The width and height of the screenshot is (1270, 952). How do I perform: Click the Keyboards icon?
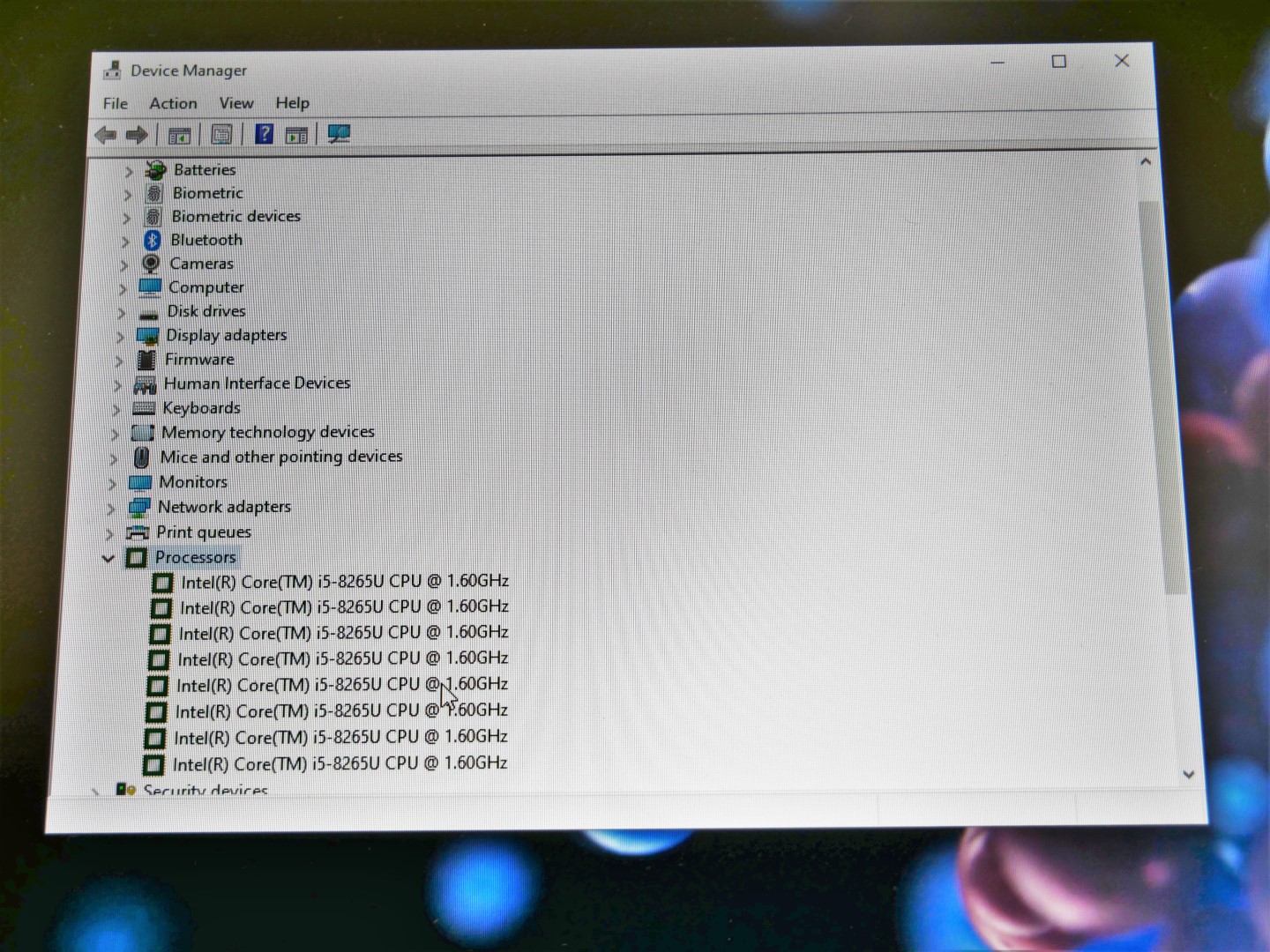point(144,408)
